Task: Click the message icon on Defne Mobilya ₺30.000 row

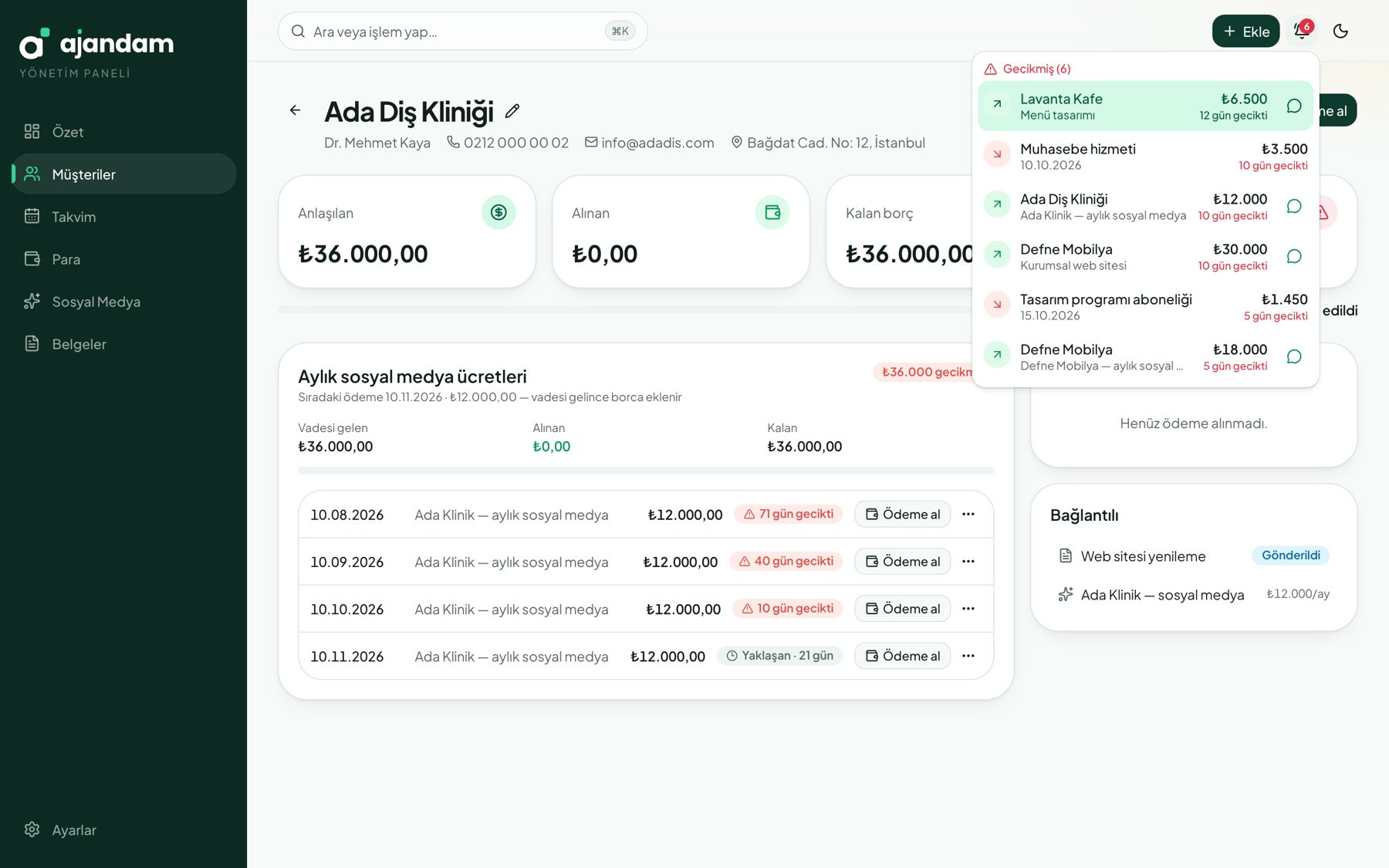Action: tap(1294, 256)
